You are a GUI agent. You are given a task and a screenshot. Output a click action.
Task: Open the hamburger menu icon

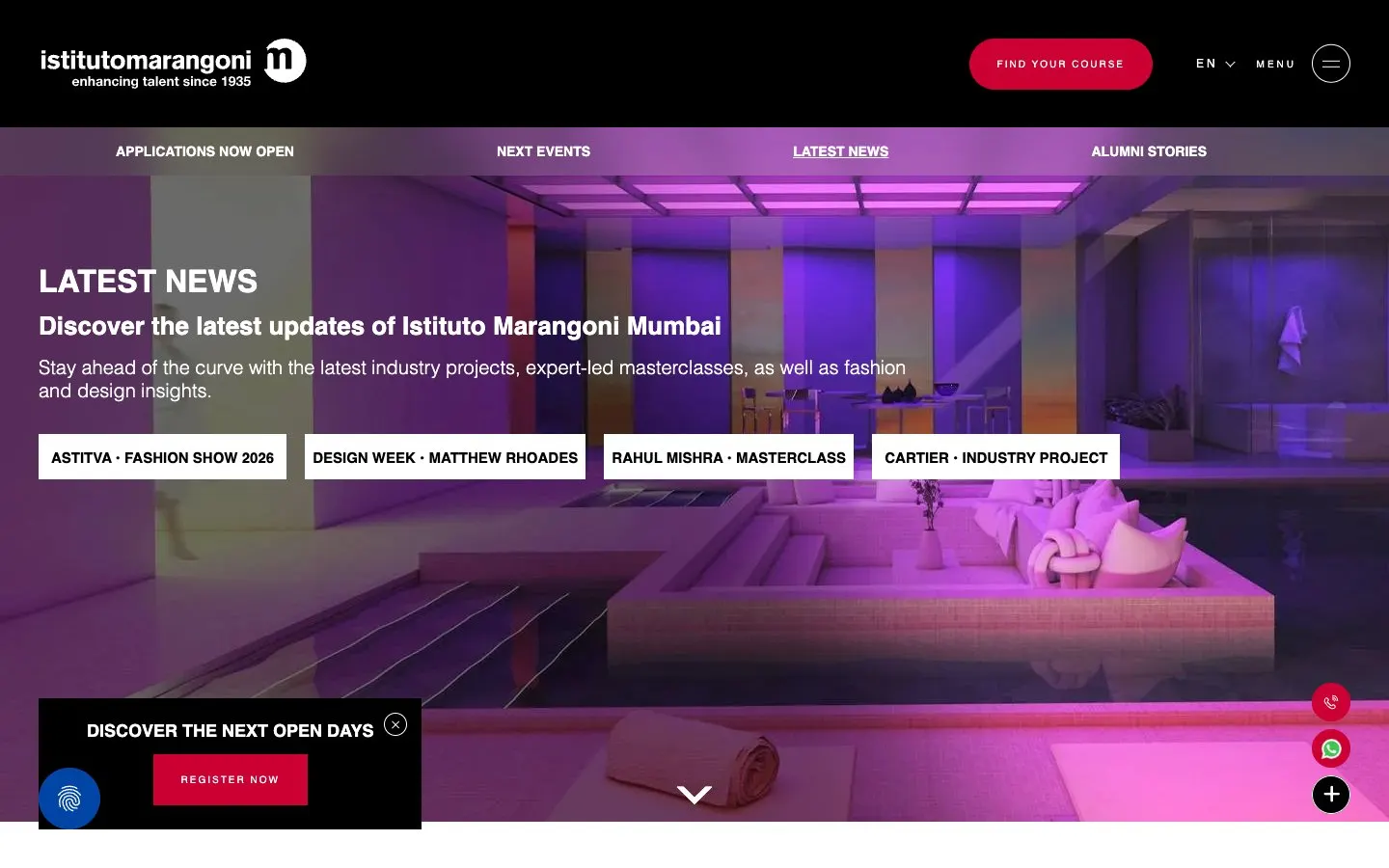point(1330,64)
